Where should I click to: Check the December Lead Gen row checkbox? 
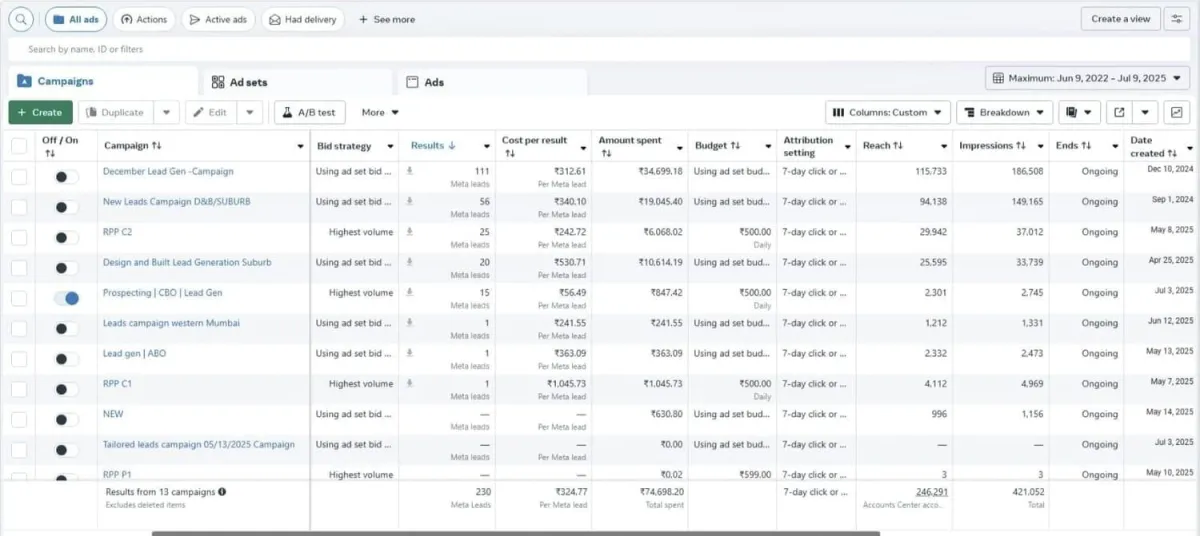click(x=19, y=177)
